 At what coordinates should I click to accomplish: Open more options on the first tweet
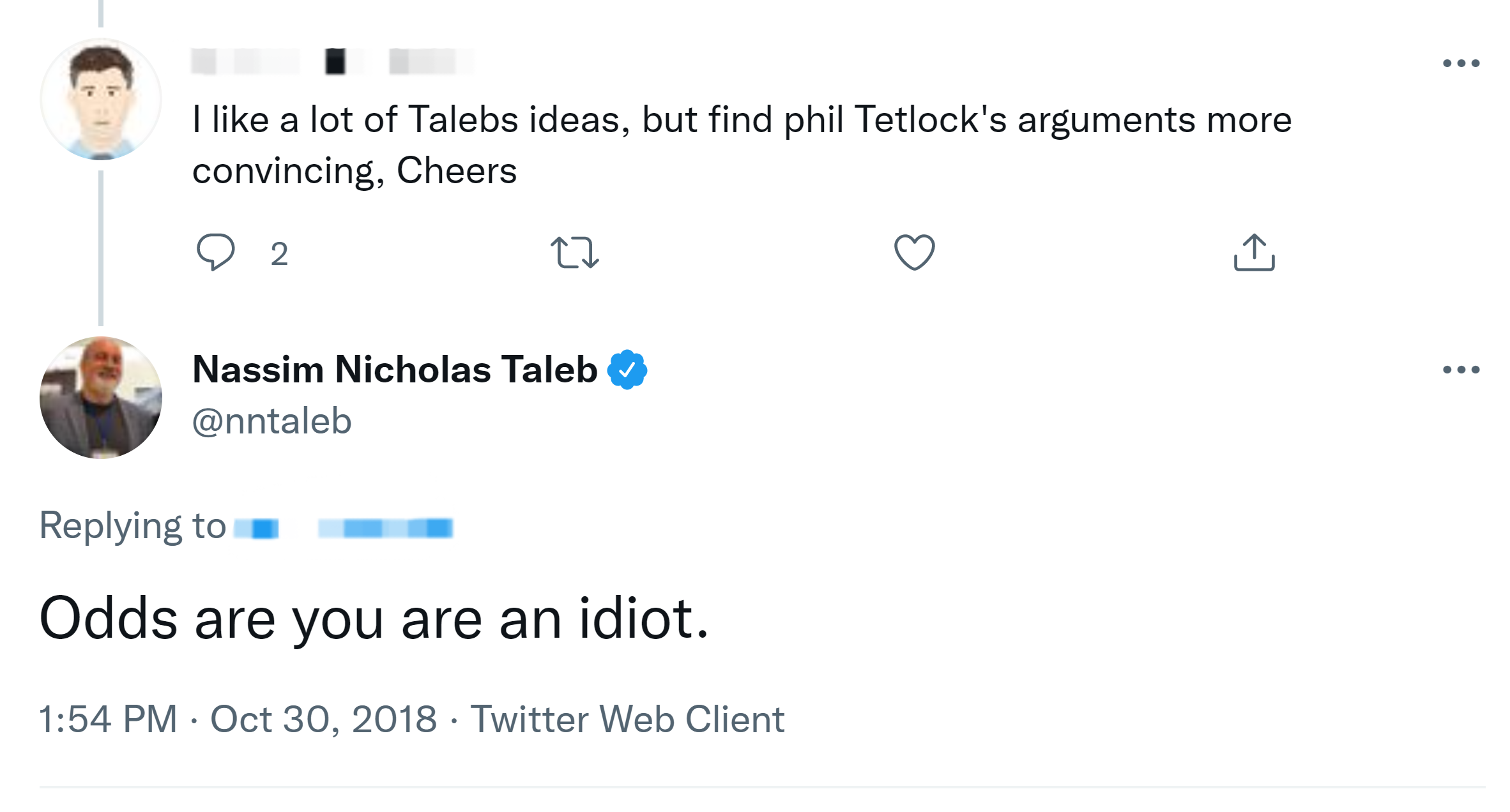(1461, 63)
